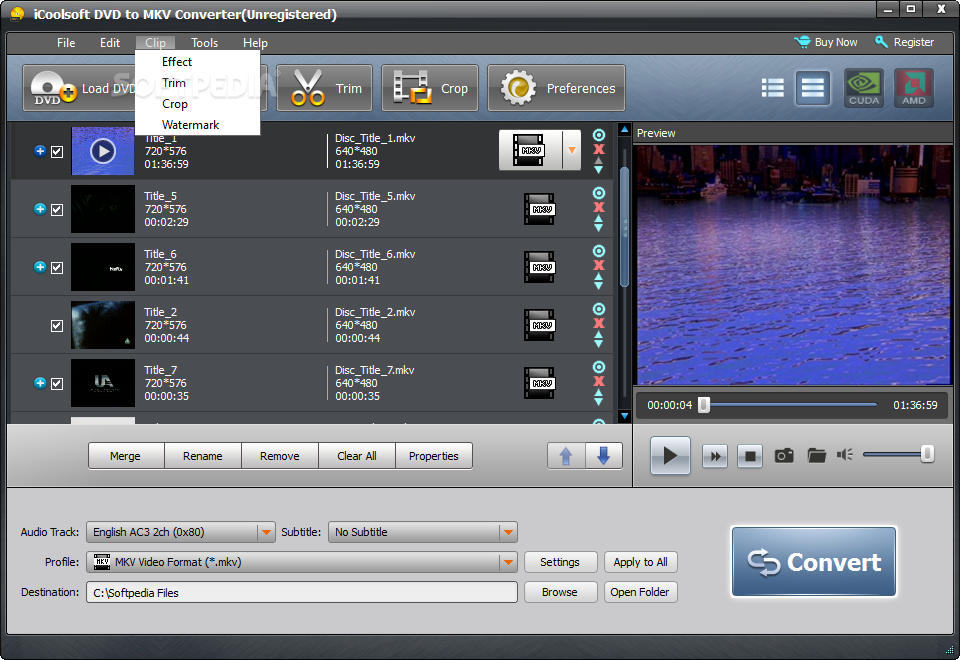This screenshot has height=660, width=960.
Task: Open Properties of selected title
Action: (433, 456)
